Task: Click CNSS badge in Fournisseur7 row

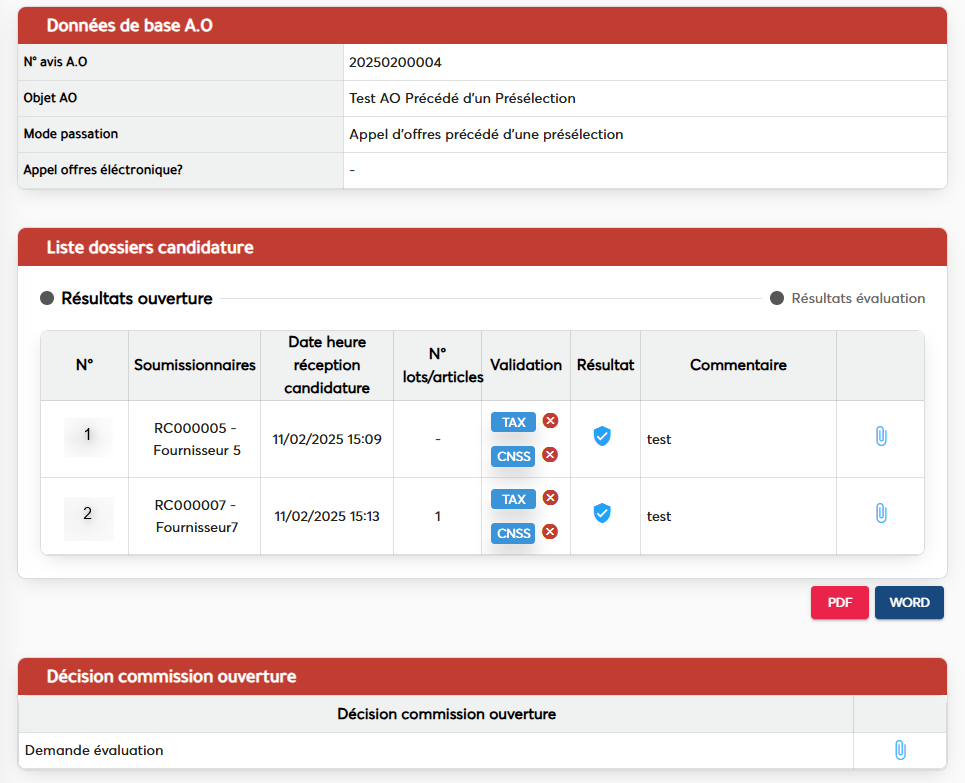Action: click(x=513, y=533)
